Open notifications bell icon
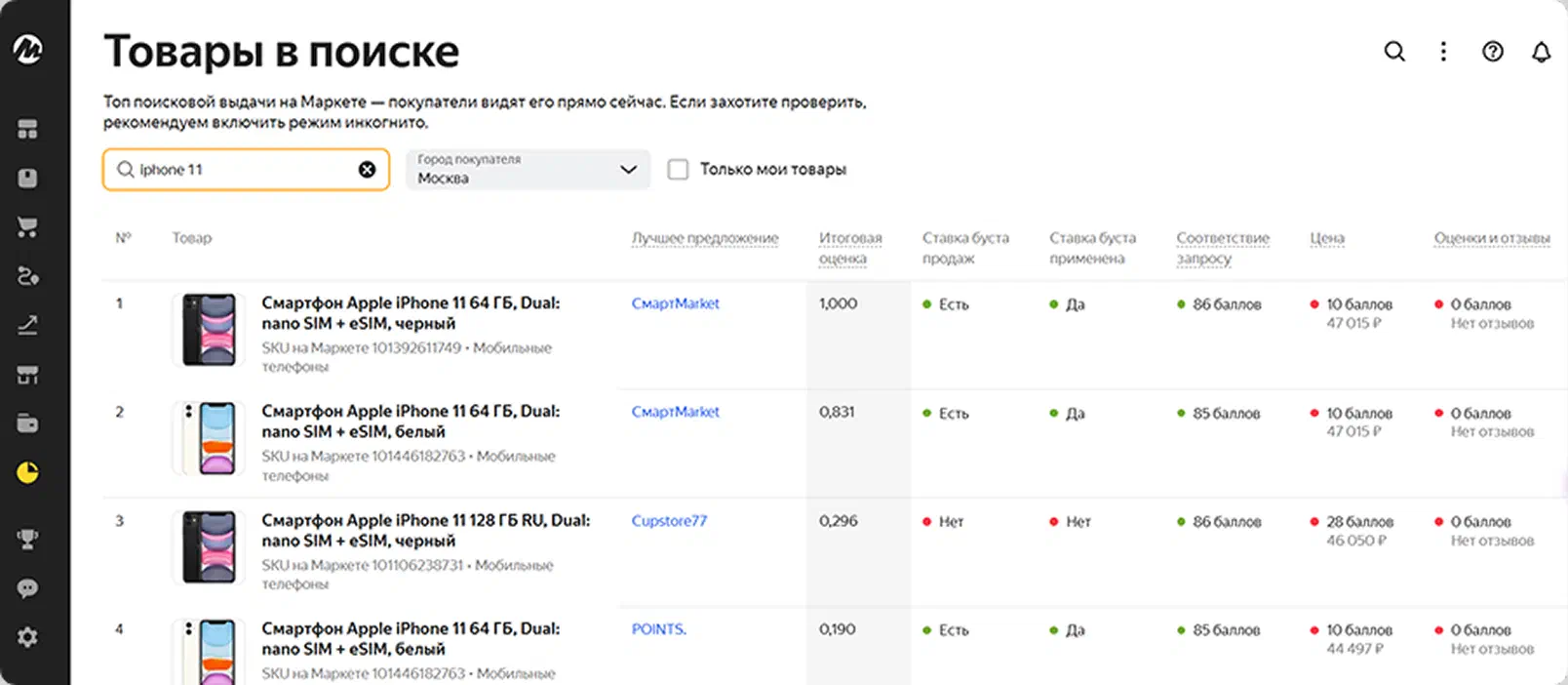This screenshot has height=685, width=1568. point(1541,52)
